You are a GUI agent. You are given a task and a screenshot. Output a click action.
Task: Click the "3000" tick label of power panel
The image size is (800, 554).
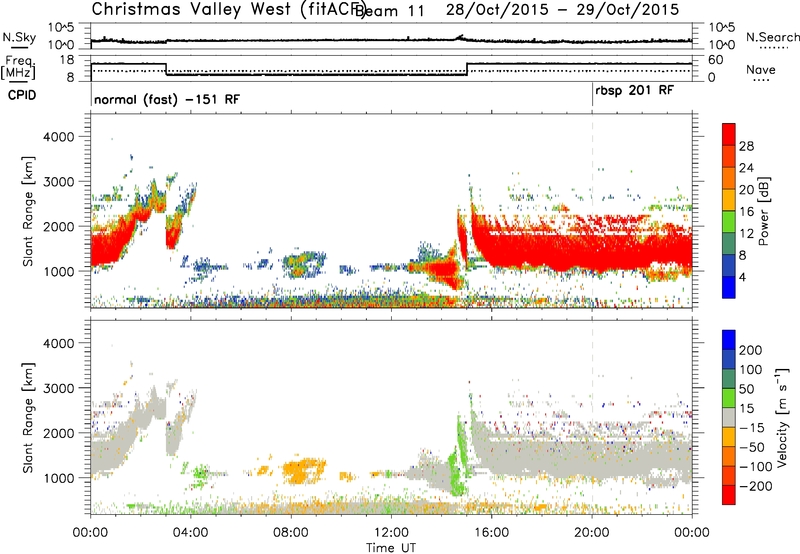[59, 182]
